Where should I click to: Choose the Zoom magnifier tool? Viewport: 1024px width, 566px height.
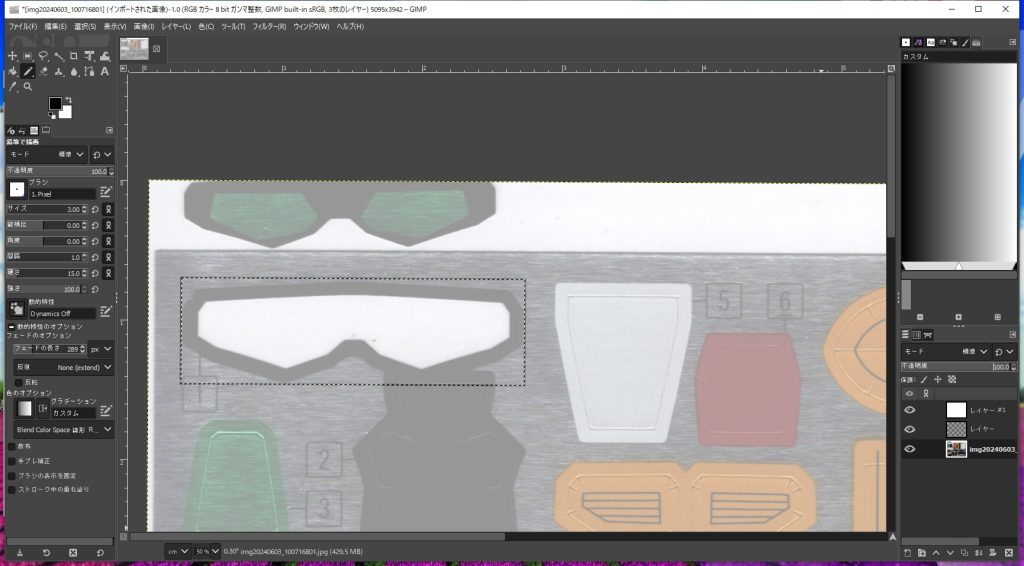point(28,87)
